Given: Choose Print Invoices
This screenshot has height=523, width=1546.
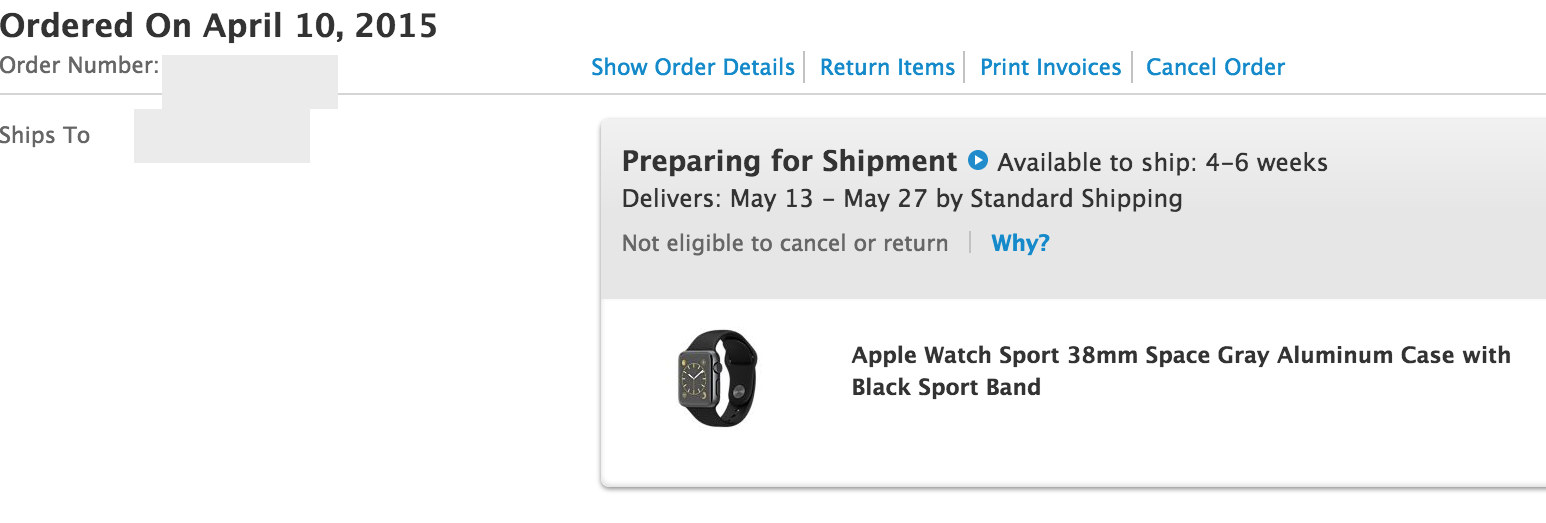Looking at the screenshot, I should click(x=1050, y=67).
